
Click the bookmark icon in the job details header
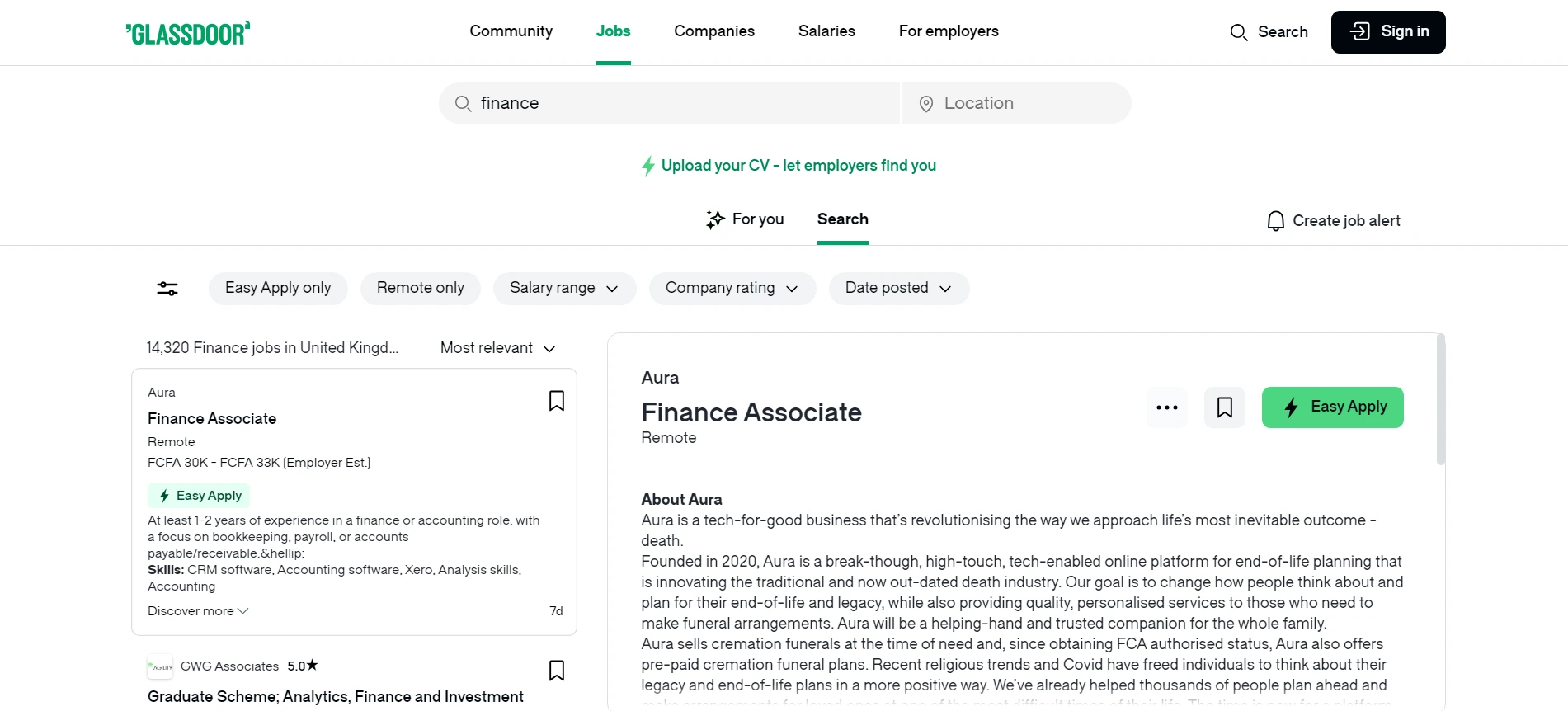[x=1224, y=407]
